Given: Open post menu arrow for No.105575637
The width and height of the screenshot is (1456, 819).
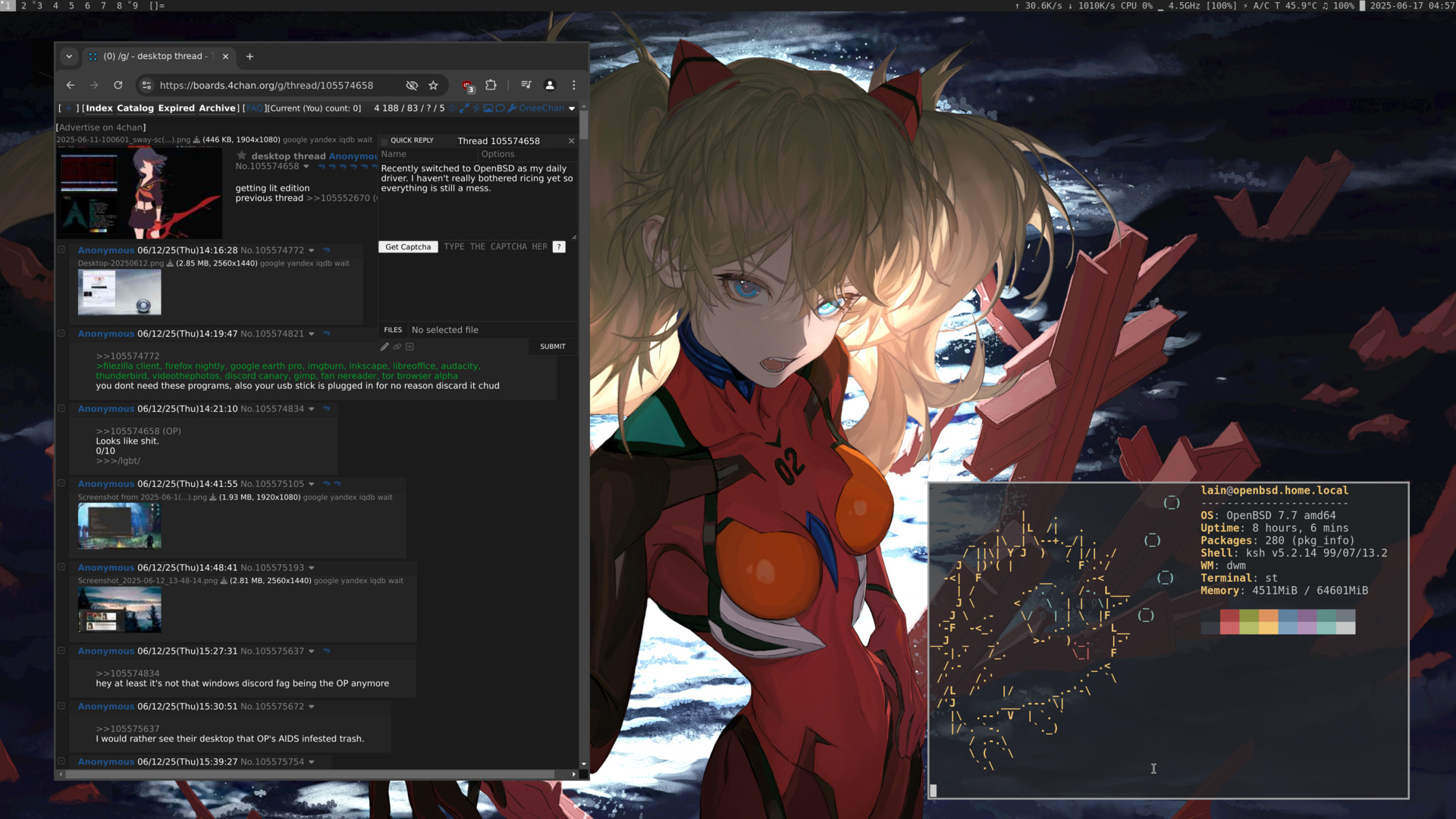Looking at the screenshot, I should click(x=311, y=651).
